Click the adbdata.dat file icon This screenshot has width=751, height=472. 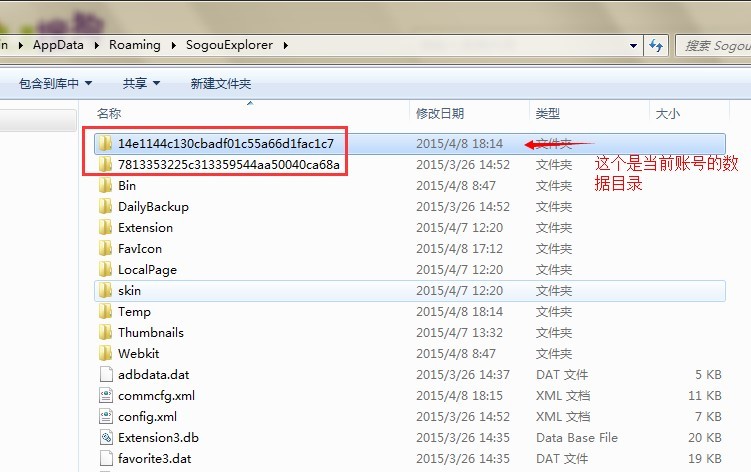point(106,374)
